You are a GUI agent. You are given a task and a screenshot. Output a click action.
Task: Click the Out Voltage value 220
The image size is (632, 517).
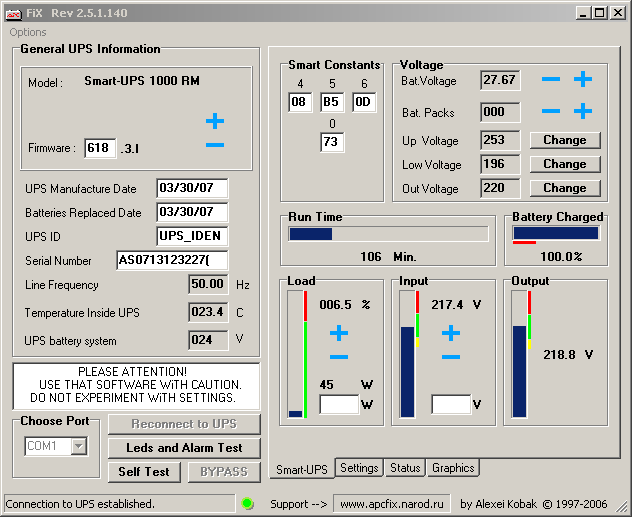click(500, 188)
